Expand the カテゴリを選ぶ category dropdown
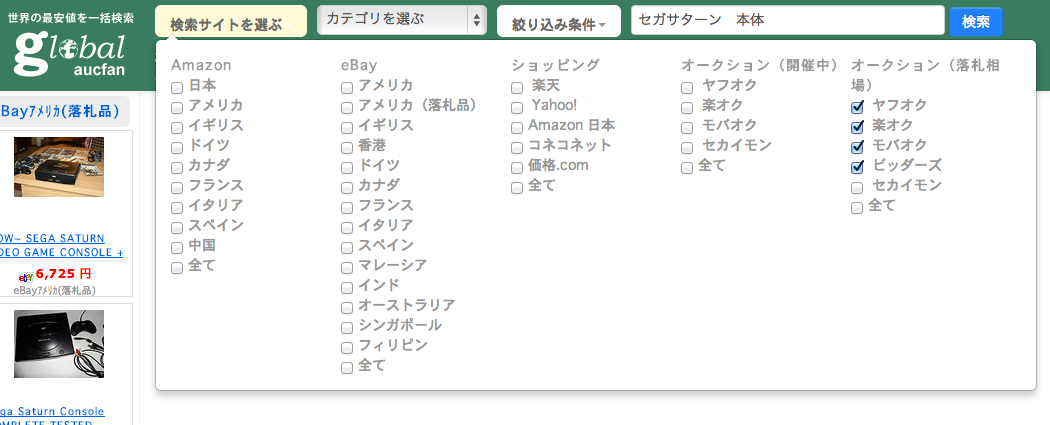The height and width of the screenshot is (425, 1050). click(x=401, y=19)
